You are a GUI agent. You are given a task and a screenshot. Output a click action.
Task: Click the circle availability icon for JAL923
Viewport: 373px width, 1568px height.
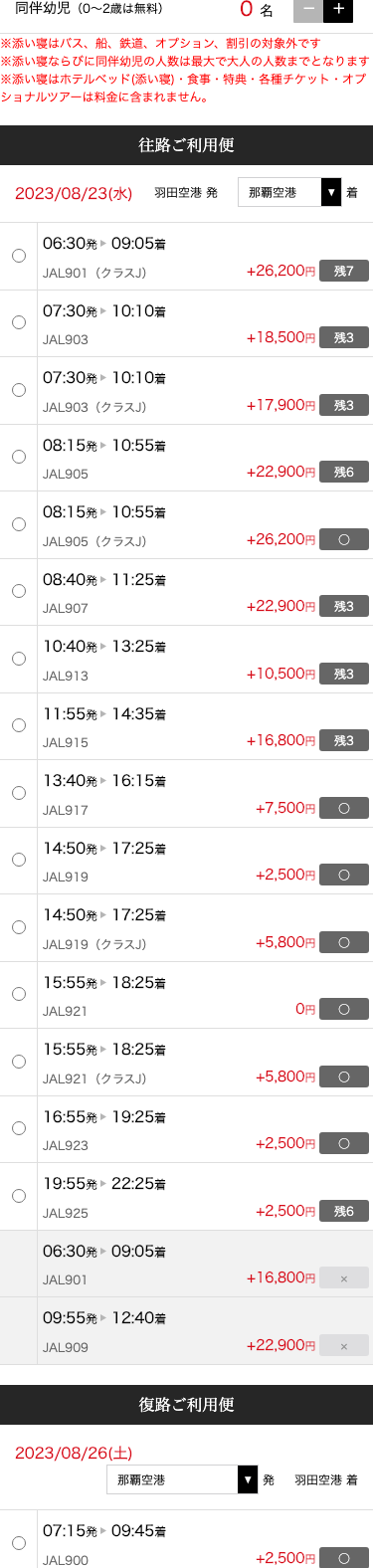pyautogui.click(x=344, y=1143)
